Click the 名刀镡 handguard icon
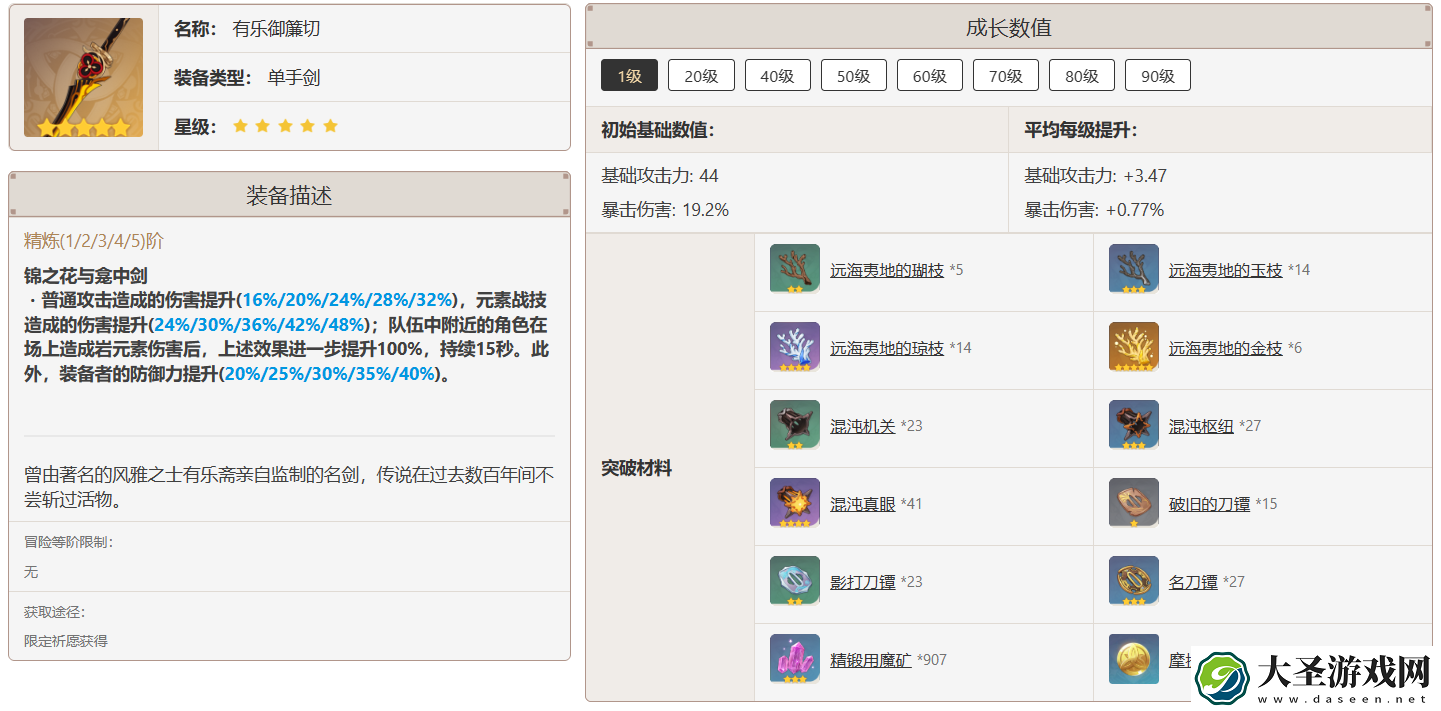This screenshot has width=1441, height=711. [1134, 582]
